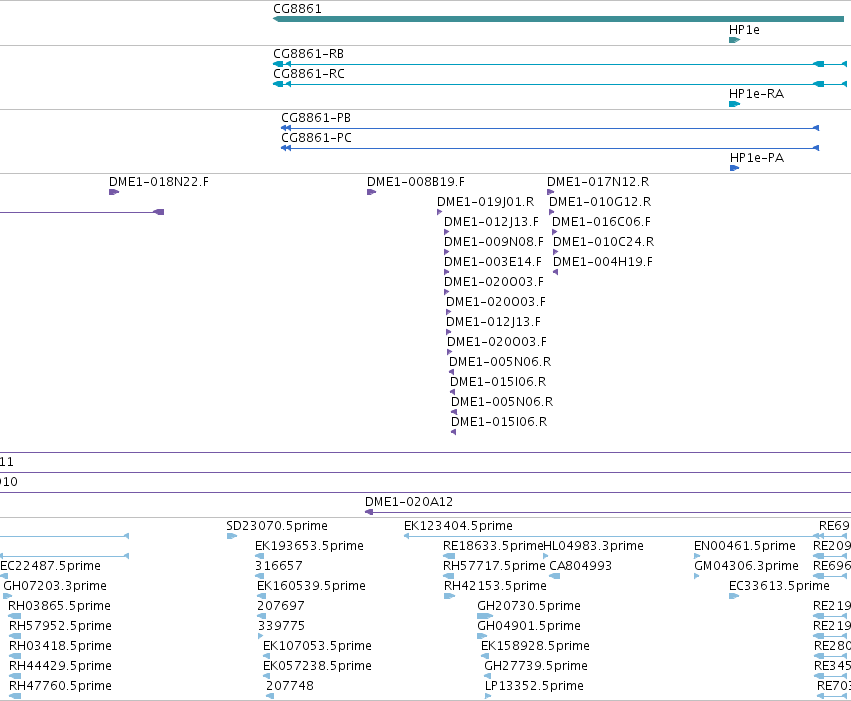Select the EK193653.5prime EST label
Screen dimensions: 851x701
coord(309,546)
